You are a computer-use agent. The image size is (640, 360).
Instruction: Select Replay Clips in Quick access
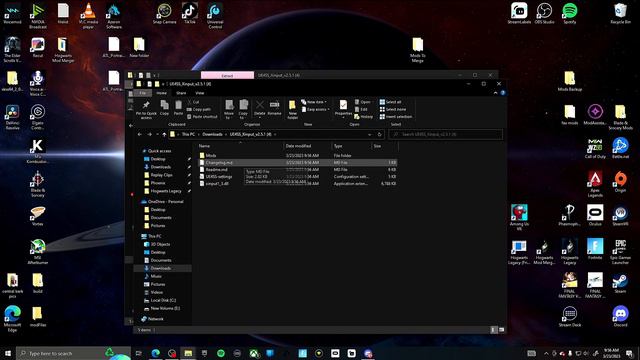click(x=161, y=175)
